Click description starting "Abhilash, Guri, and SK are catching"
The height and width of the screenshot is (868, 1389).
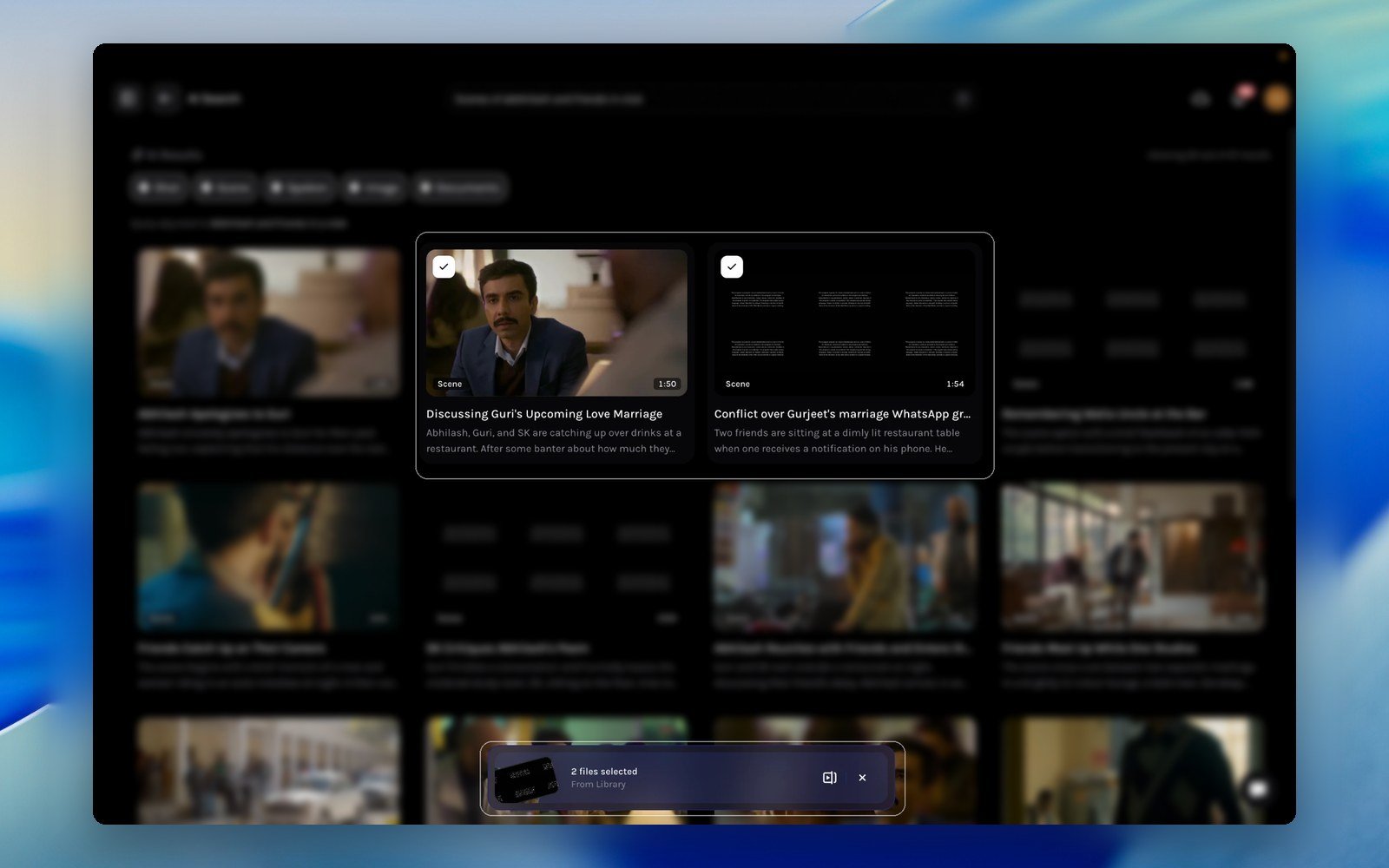click(554, 441)
